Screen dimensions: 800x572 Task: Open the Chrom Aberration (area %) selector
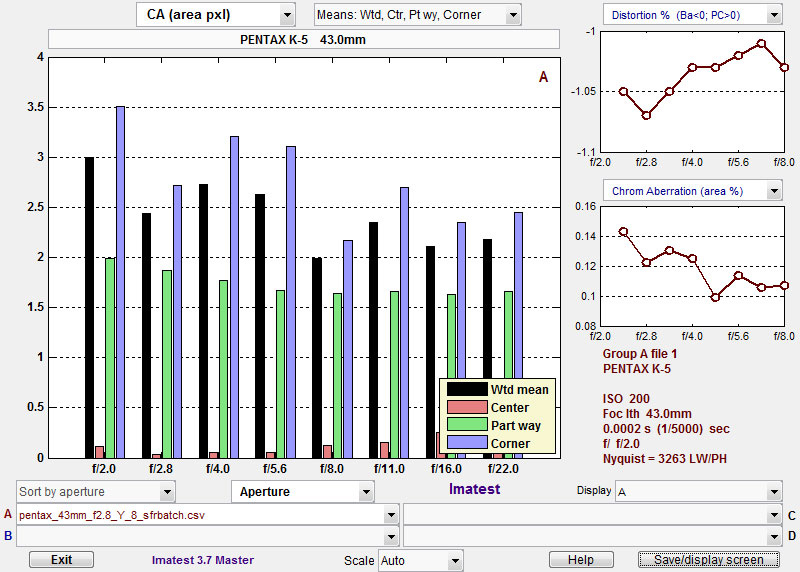[692, 191]
